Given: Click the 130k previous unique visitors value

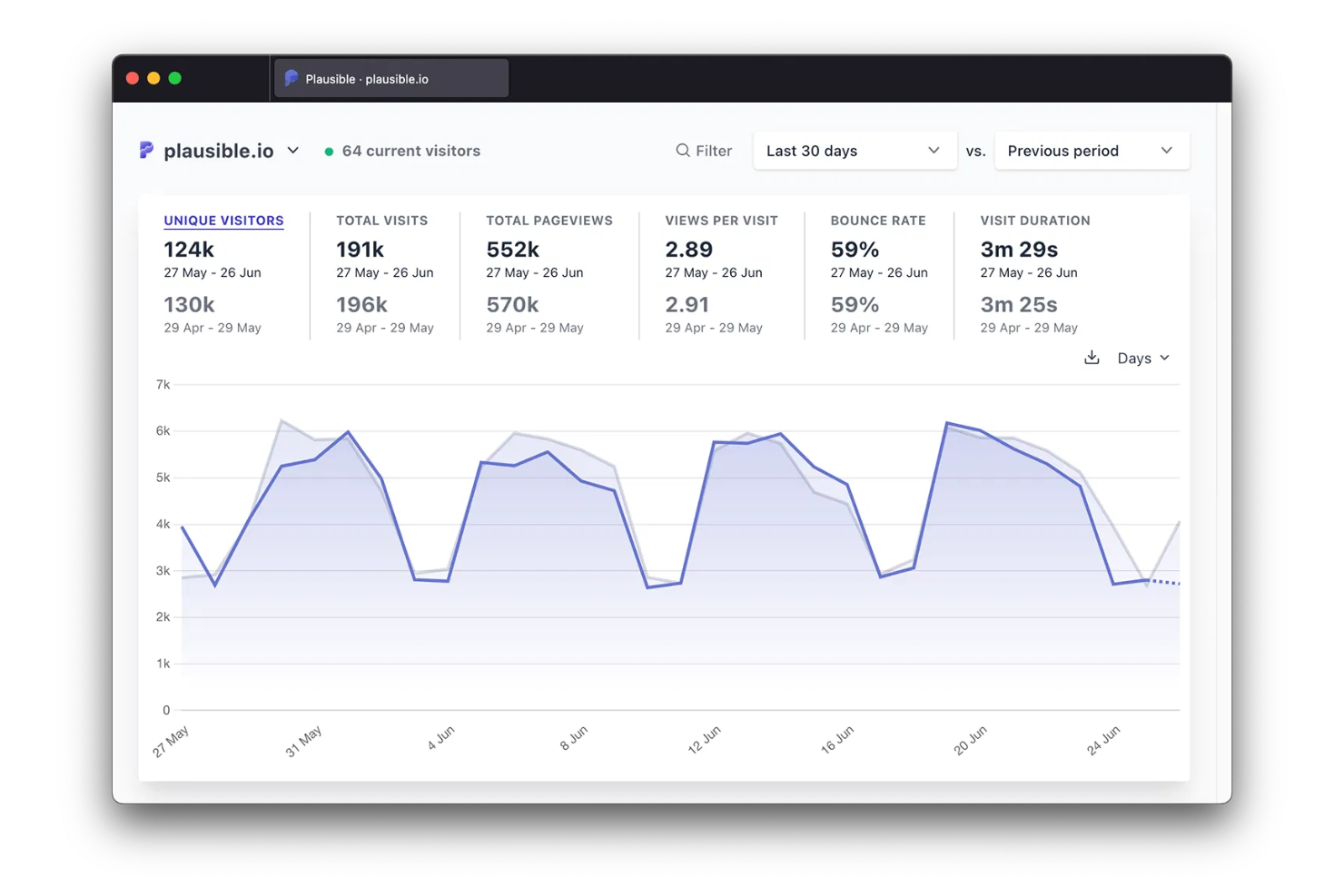Looking at the screenshot, I should (x=189, y=305).
